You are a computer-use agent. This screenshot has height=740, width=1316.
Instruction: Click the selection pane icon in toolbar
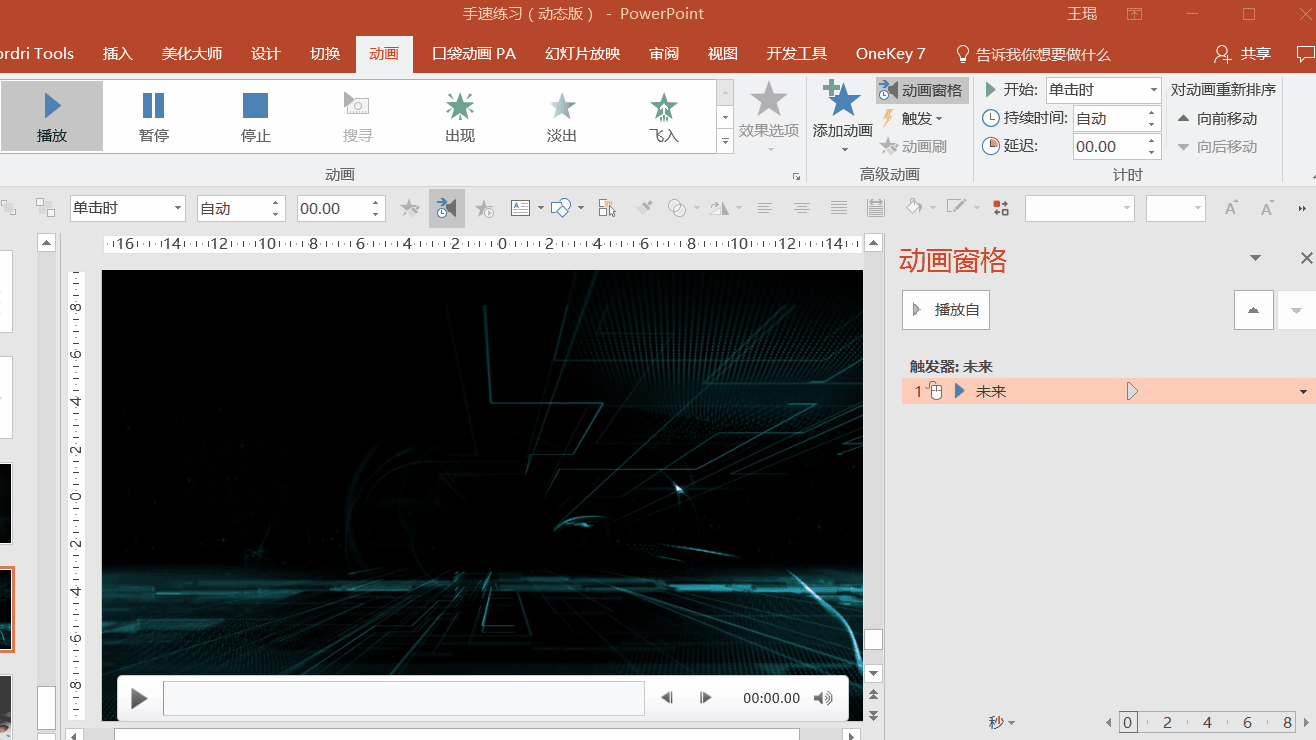pos(607,208)
